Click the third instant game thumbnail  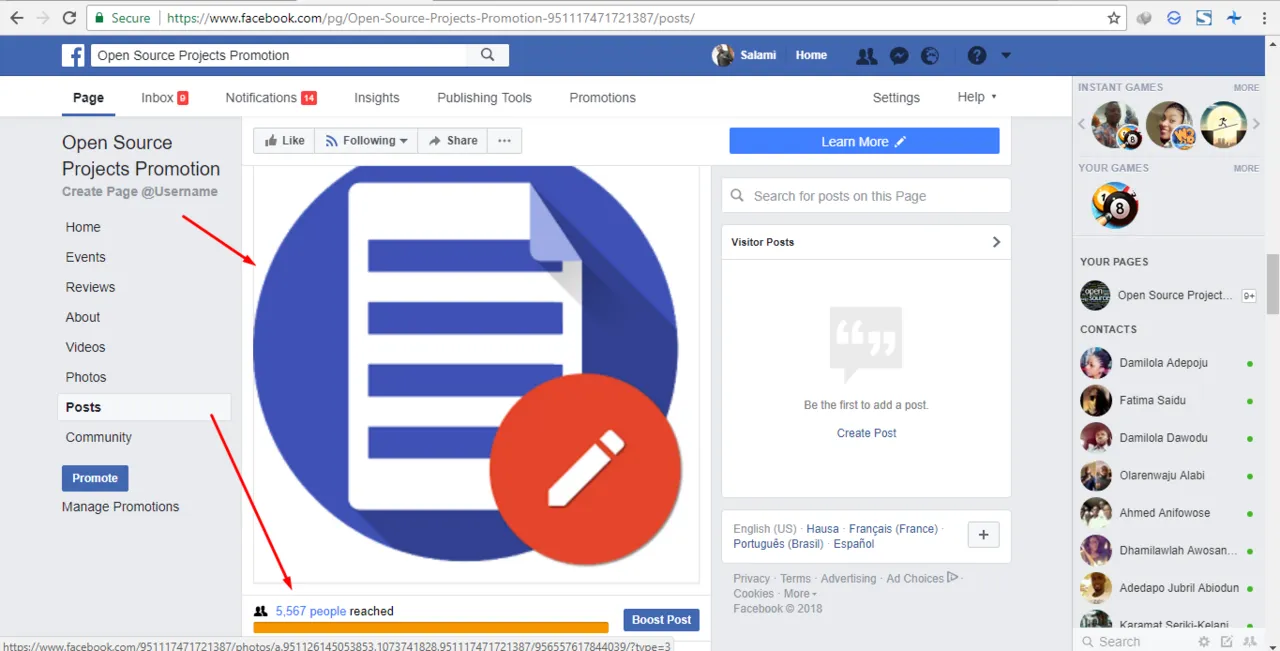(x=1223, y=125)
